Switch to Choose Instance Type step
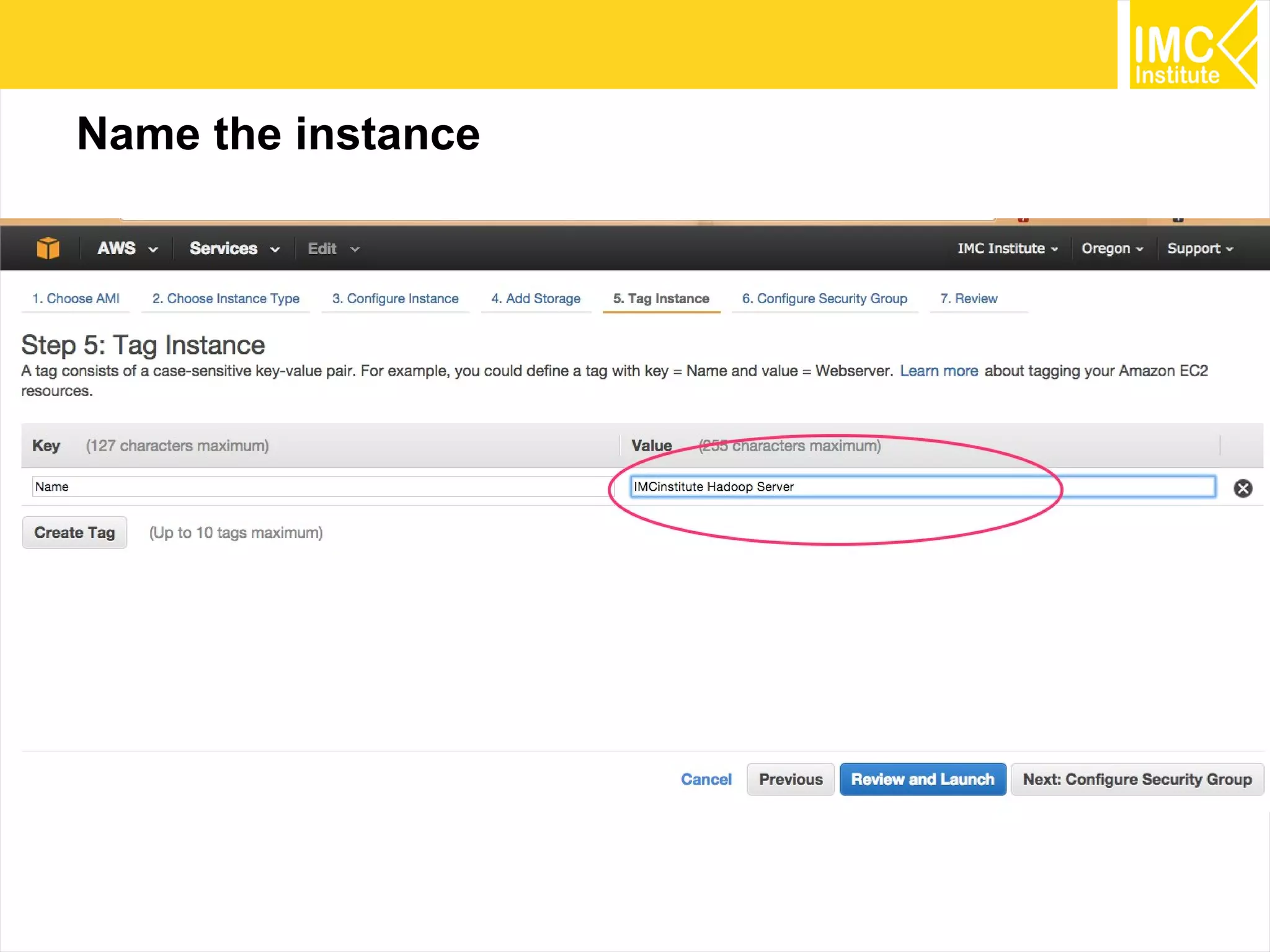Screen dimensions: 1270x952 pos(226,299)
